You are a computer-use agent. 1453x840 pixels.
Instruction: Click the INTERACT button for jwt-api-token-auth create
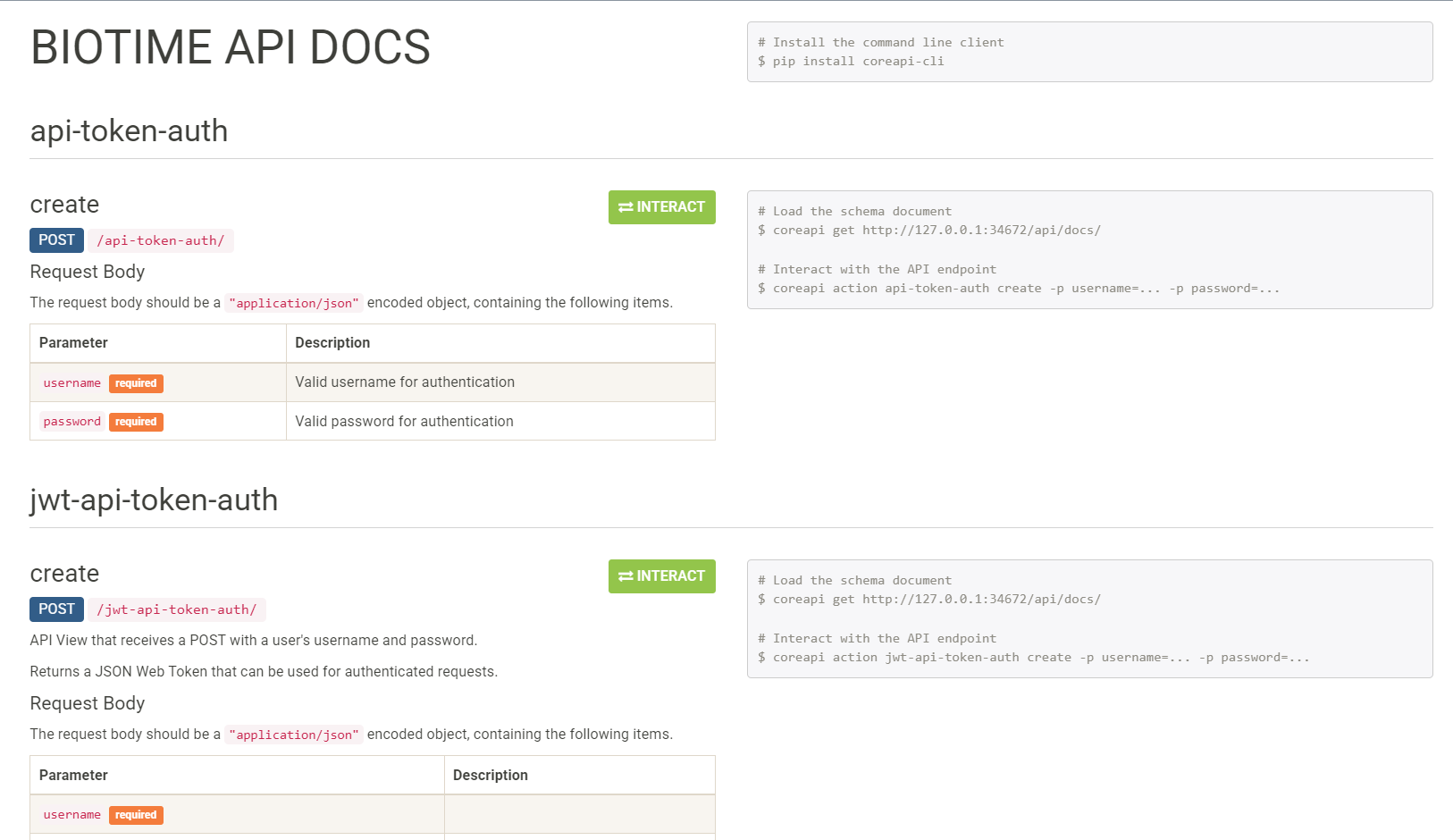[661, 576]
